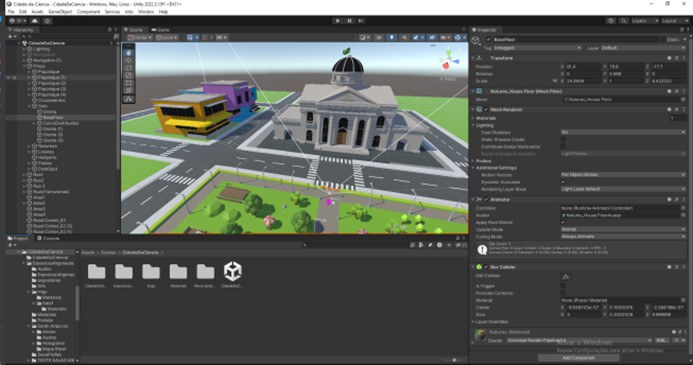Toggle Provides Contacts checkbox
This screenshot has height=365, width=693.
click(x=563, y=293)
